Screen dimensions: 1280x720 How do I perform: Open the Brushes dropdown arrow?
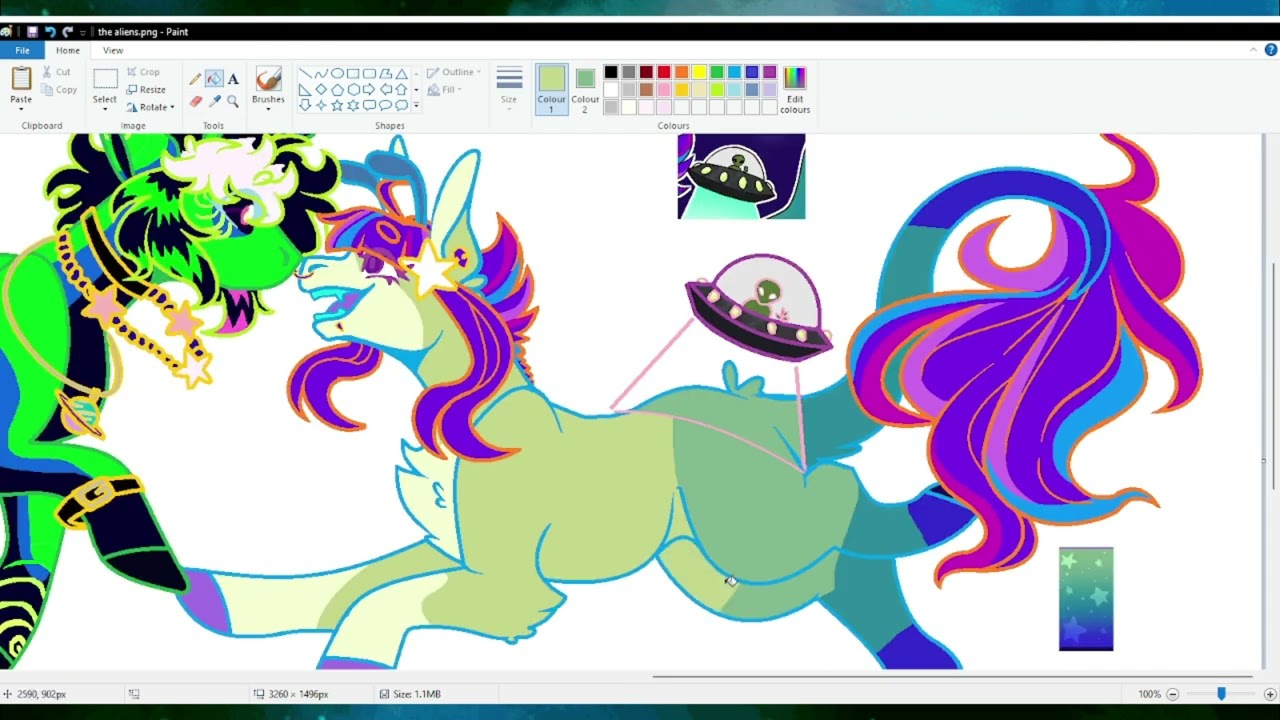268,108
